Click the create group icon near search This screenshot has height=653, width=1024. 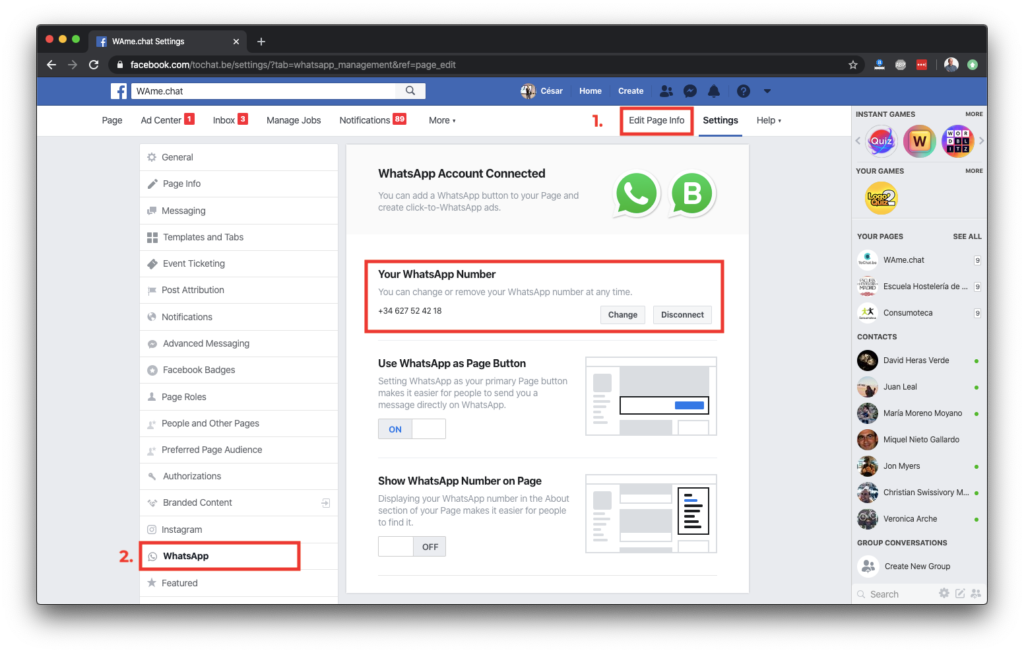click(x=976, y=594)
